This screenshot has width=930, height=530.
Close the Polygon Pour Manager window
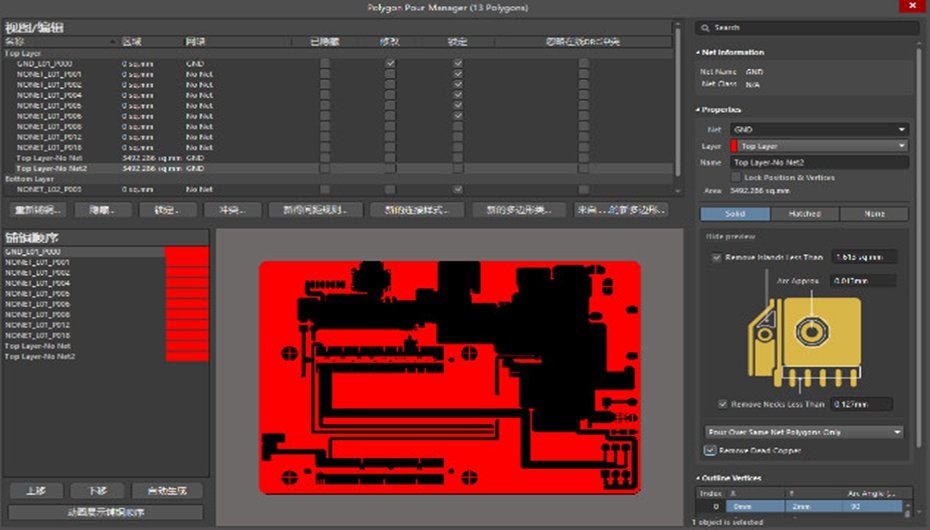click(x=913, y=6)
